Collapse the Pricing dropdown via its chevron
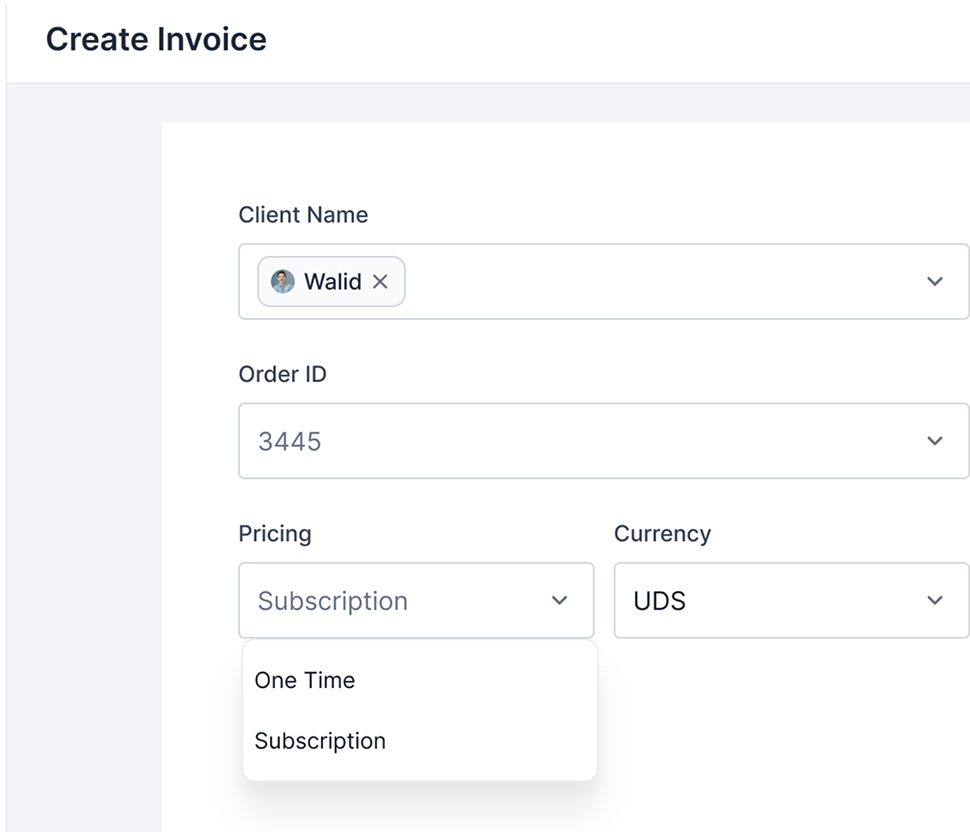The height and width of the screenshot is (832, 970). (x=559, y=601)
